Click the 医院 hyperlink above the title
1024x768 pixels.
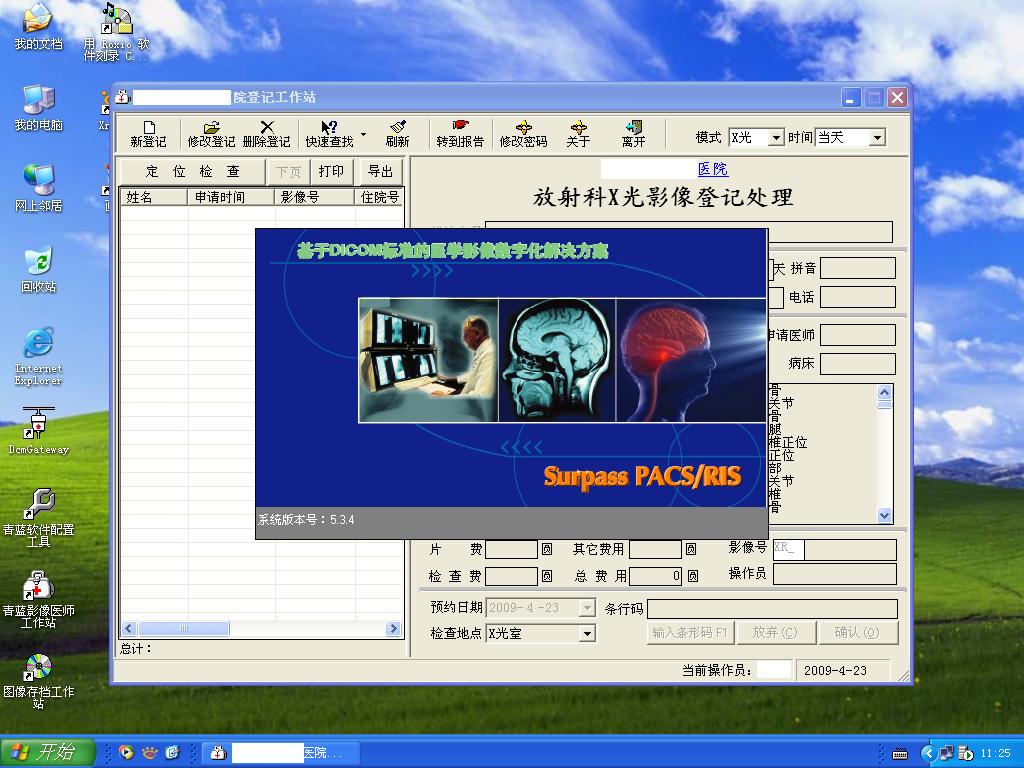coord(712,169)
